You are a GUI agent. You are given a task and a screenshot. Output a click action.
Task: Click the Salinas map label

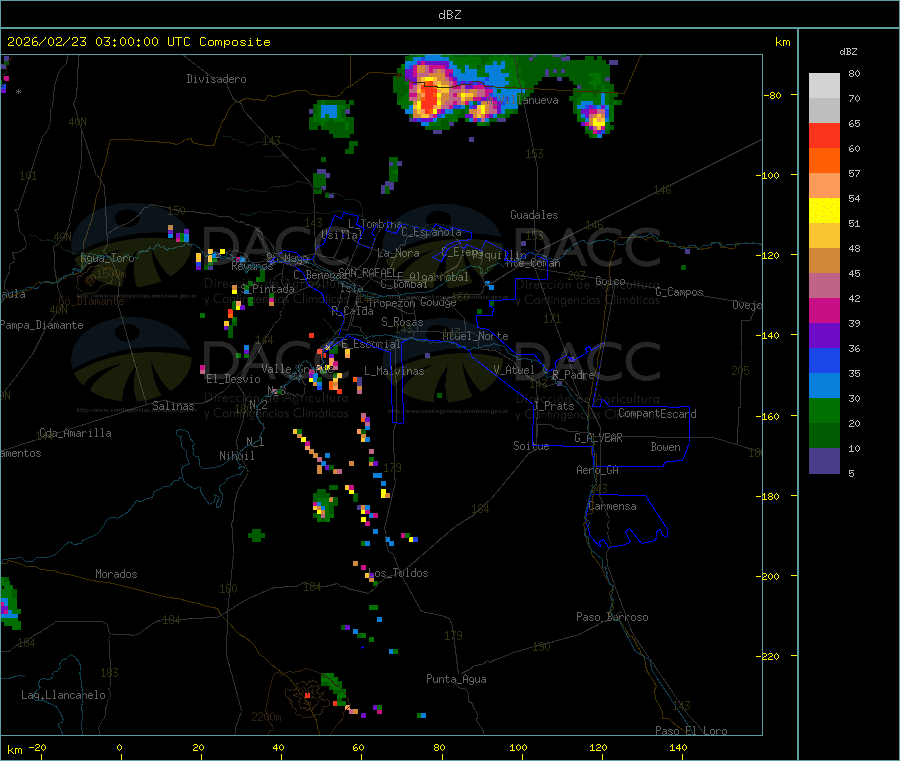[x=173, y=406]
